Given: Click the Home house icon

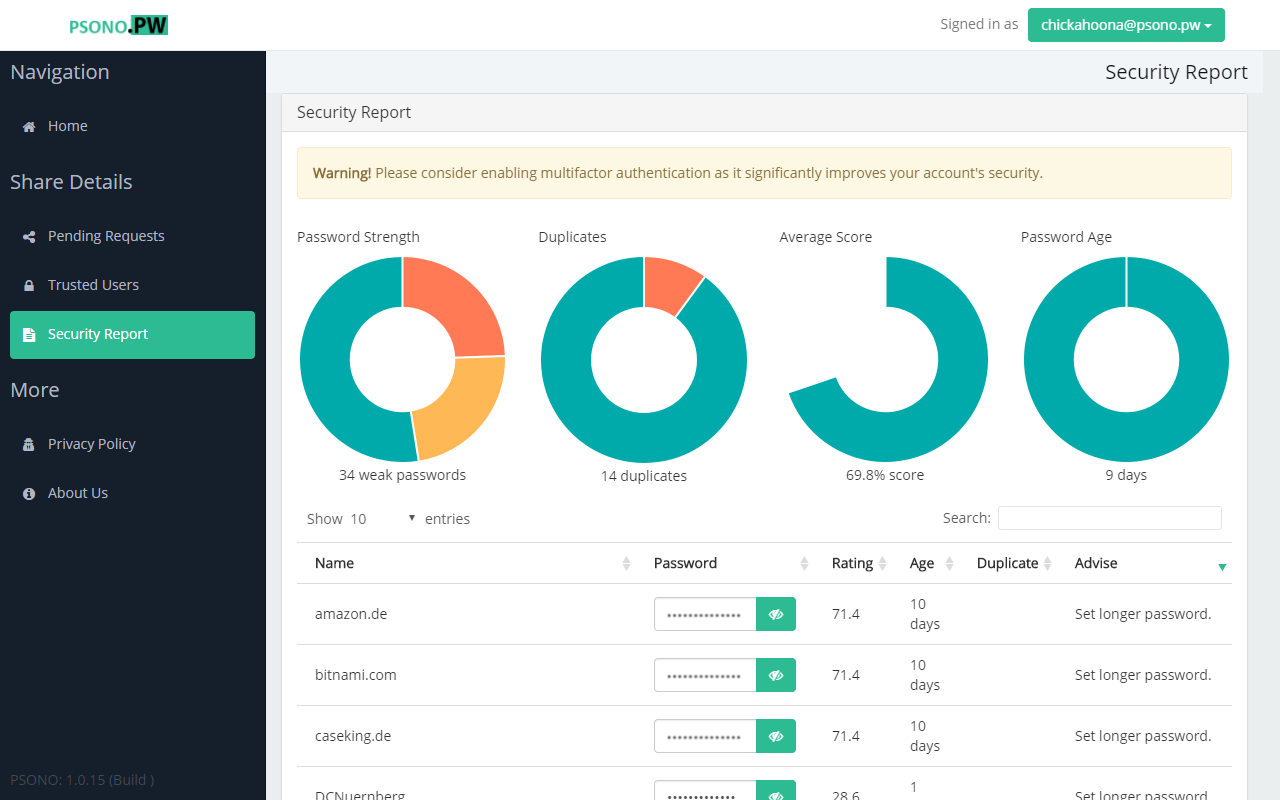Looking at the screenshot, I should (x=29, y=127).
